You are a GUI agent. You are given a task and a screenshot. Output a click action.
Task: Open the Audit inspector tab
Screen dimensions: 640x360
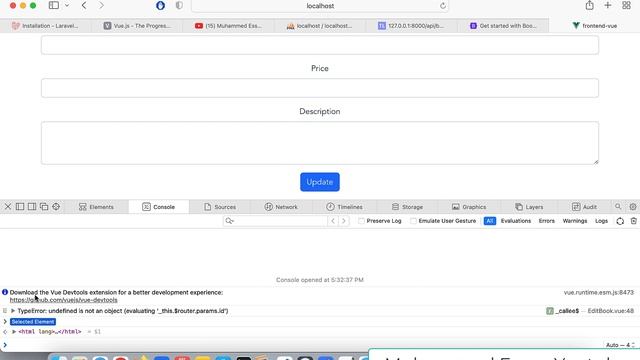coord(584,207)
